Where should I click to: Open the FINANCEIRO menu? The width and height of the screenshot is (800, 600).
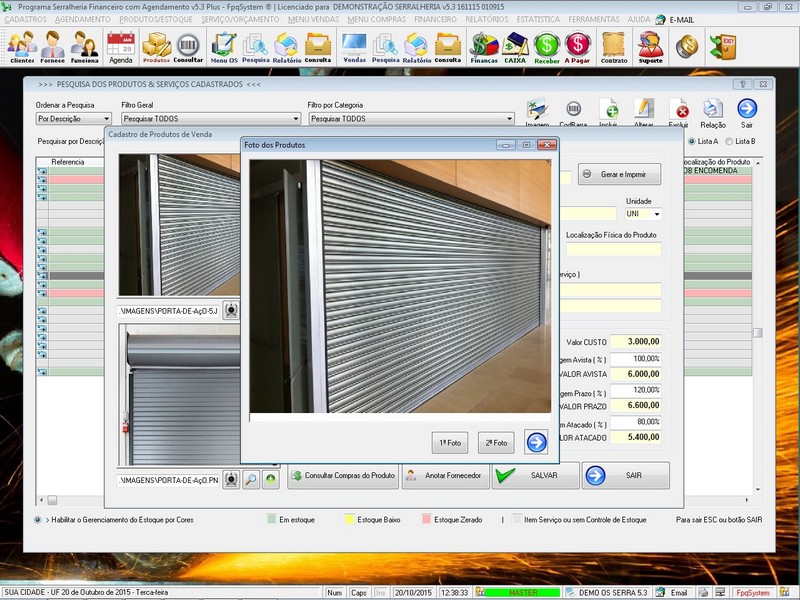pyautogui.click(x=435, y=20)
